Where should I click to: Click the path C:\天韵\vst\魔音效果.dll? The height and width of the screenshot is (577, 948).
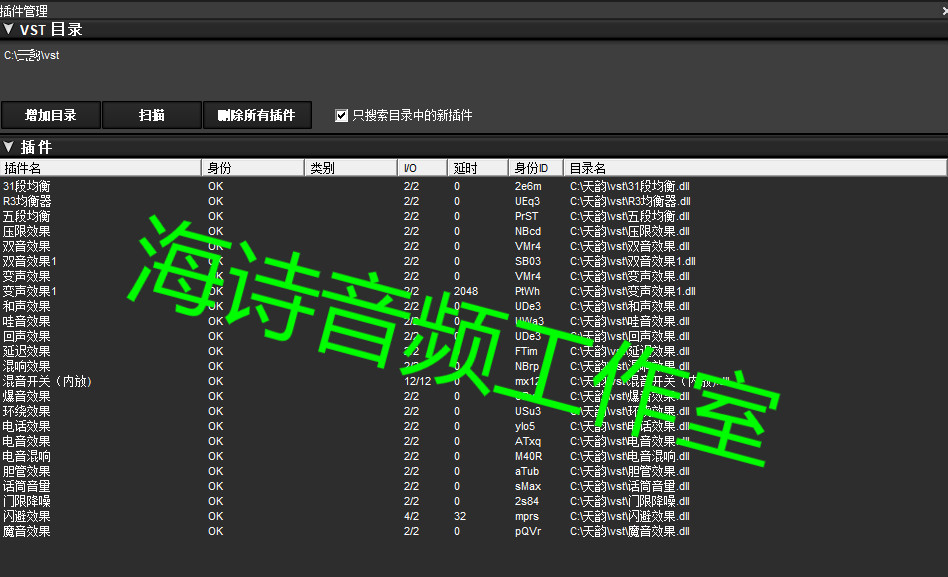click(x=629, y=531)
